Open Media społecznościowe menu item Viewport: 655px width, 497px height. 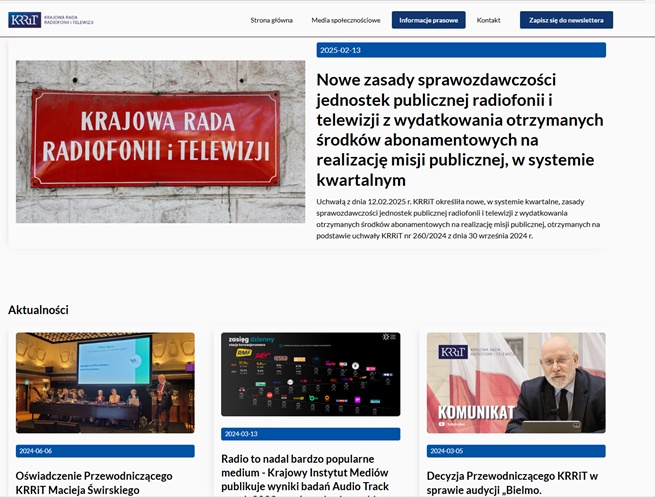pyautogui.click(x=346, y=20)
